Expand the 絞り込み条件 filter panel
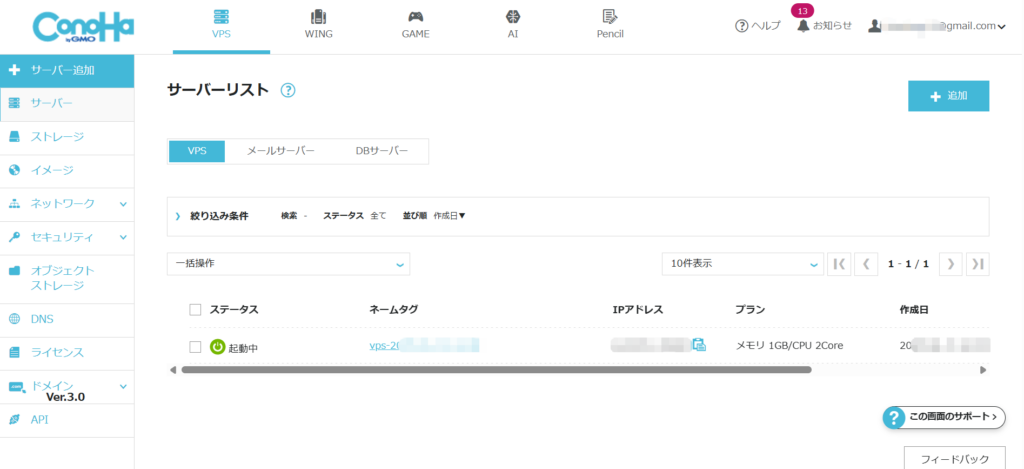Screen dimensions: 1024x469 coord(213,216)
